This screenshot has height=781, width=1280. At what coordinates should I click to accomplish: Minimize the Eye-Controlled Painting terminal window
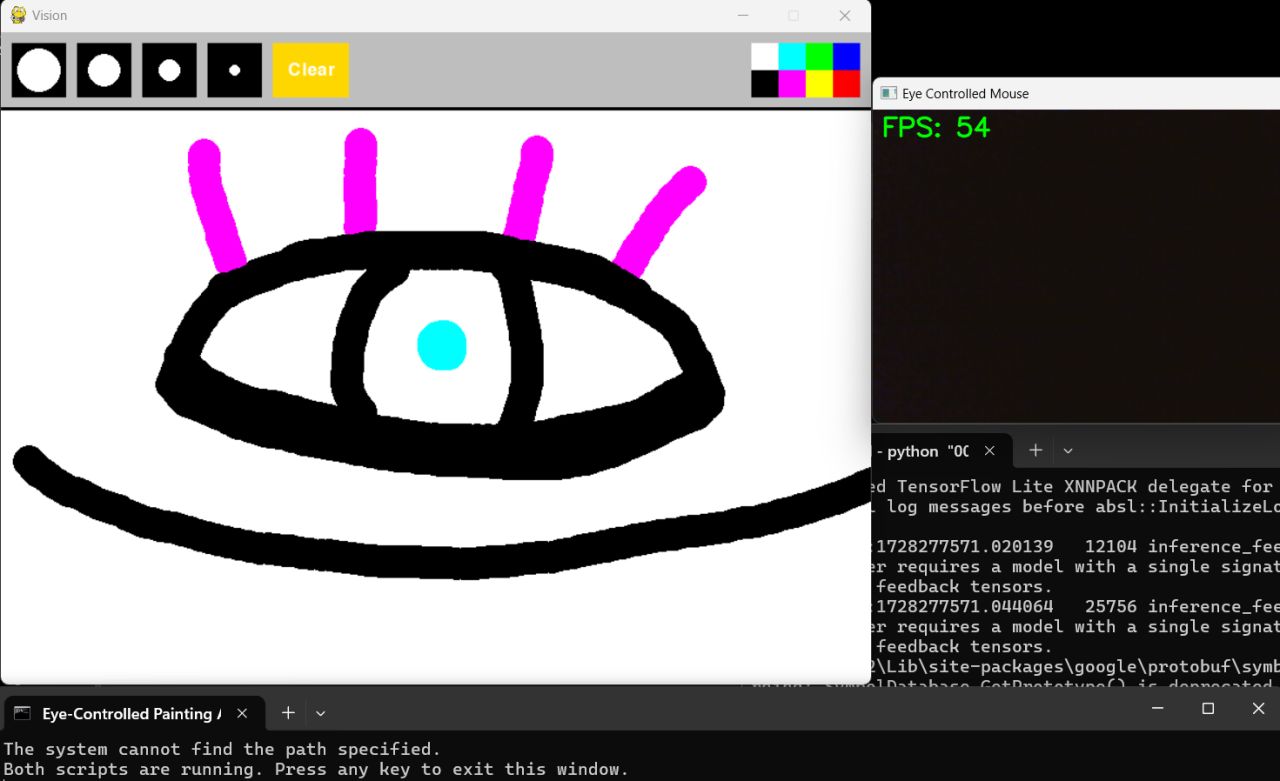point(1157,708)
